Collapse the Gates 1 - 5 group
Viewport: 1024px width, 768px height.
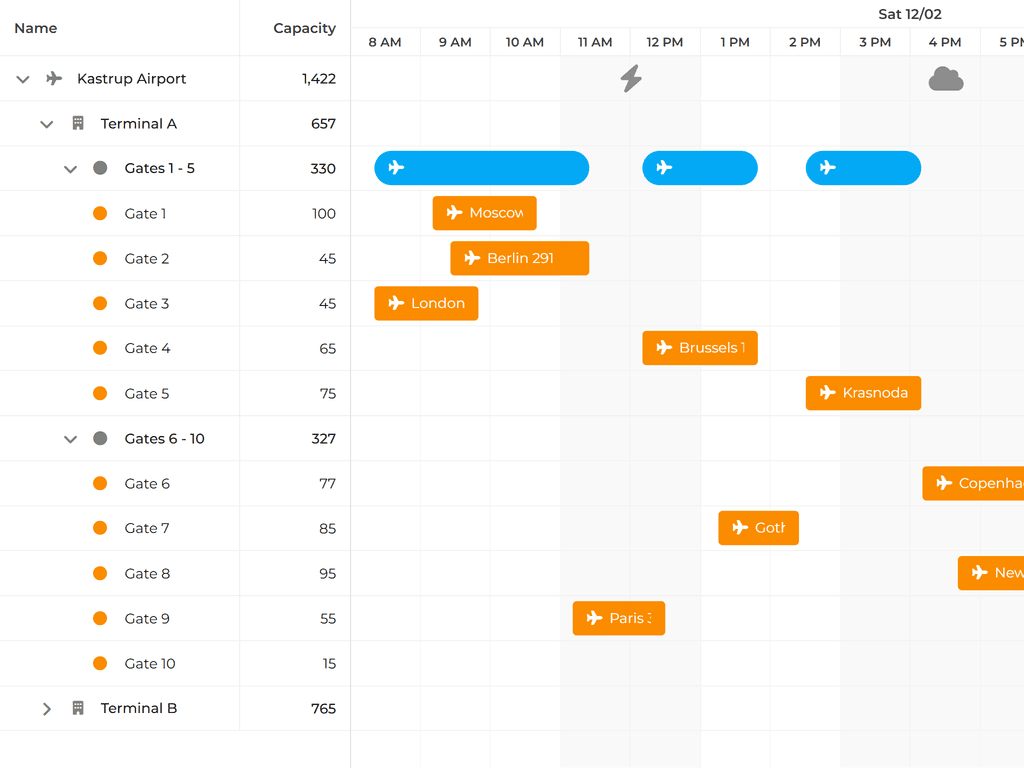[x=70, y=169]
